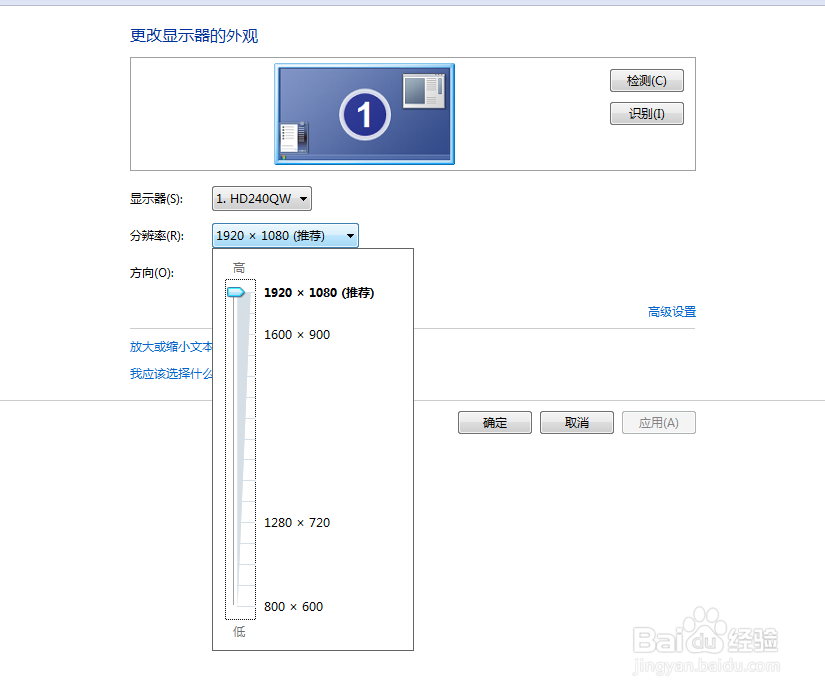
Task: Click the 放大或缩小文本 link
Action: 170,346
